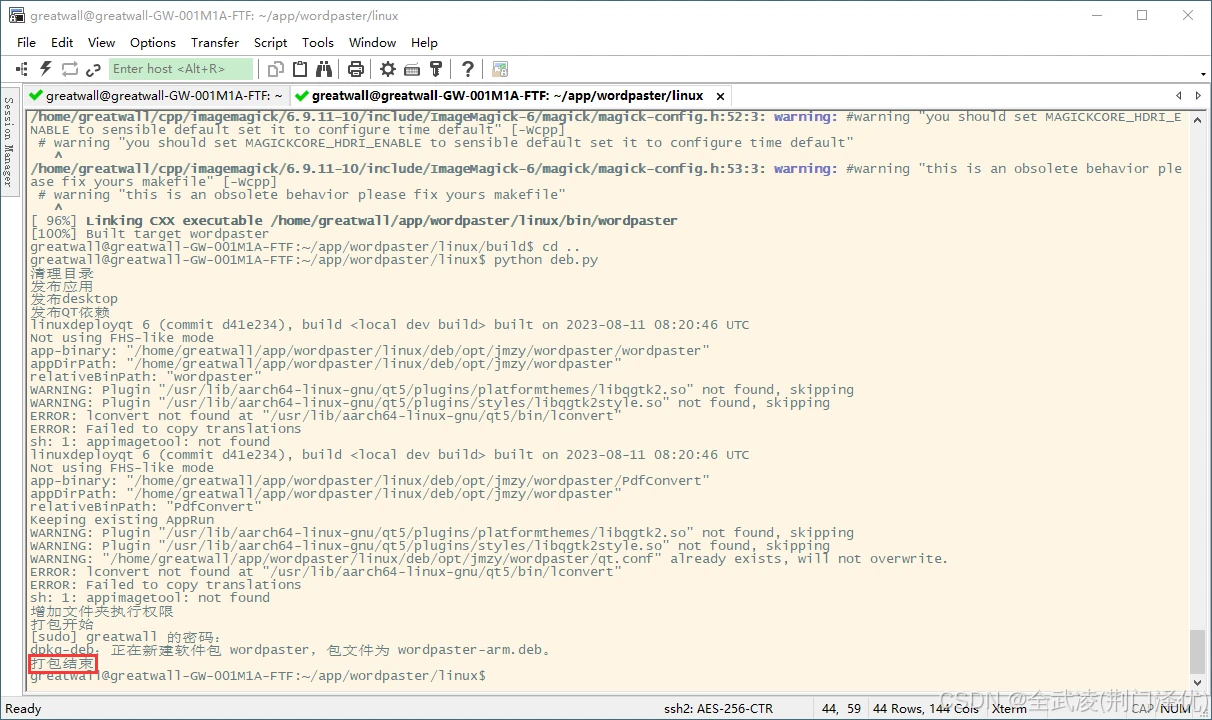Open the Window menu
1212x720 pixels.
[372, 42]
